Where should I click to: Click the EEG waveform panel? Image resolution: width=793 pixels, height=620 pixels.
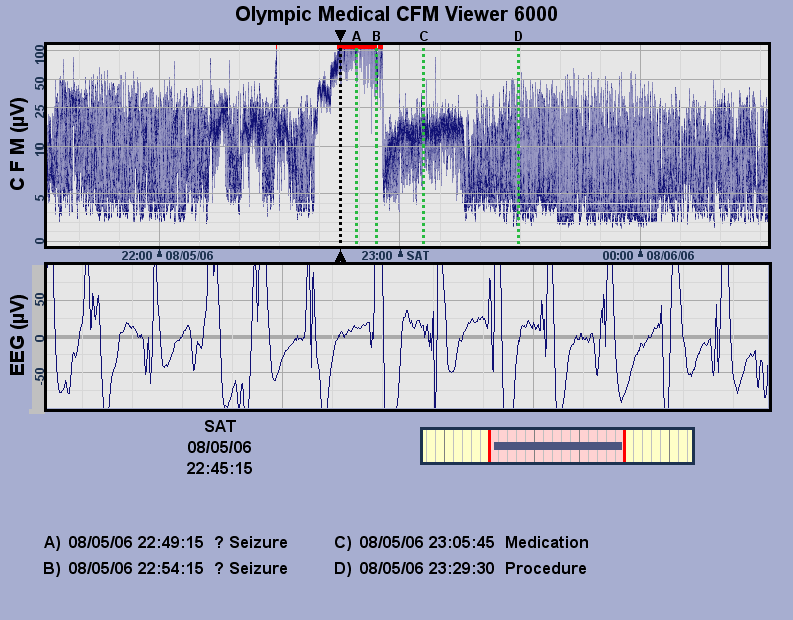click(408, 337)
